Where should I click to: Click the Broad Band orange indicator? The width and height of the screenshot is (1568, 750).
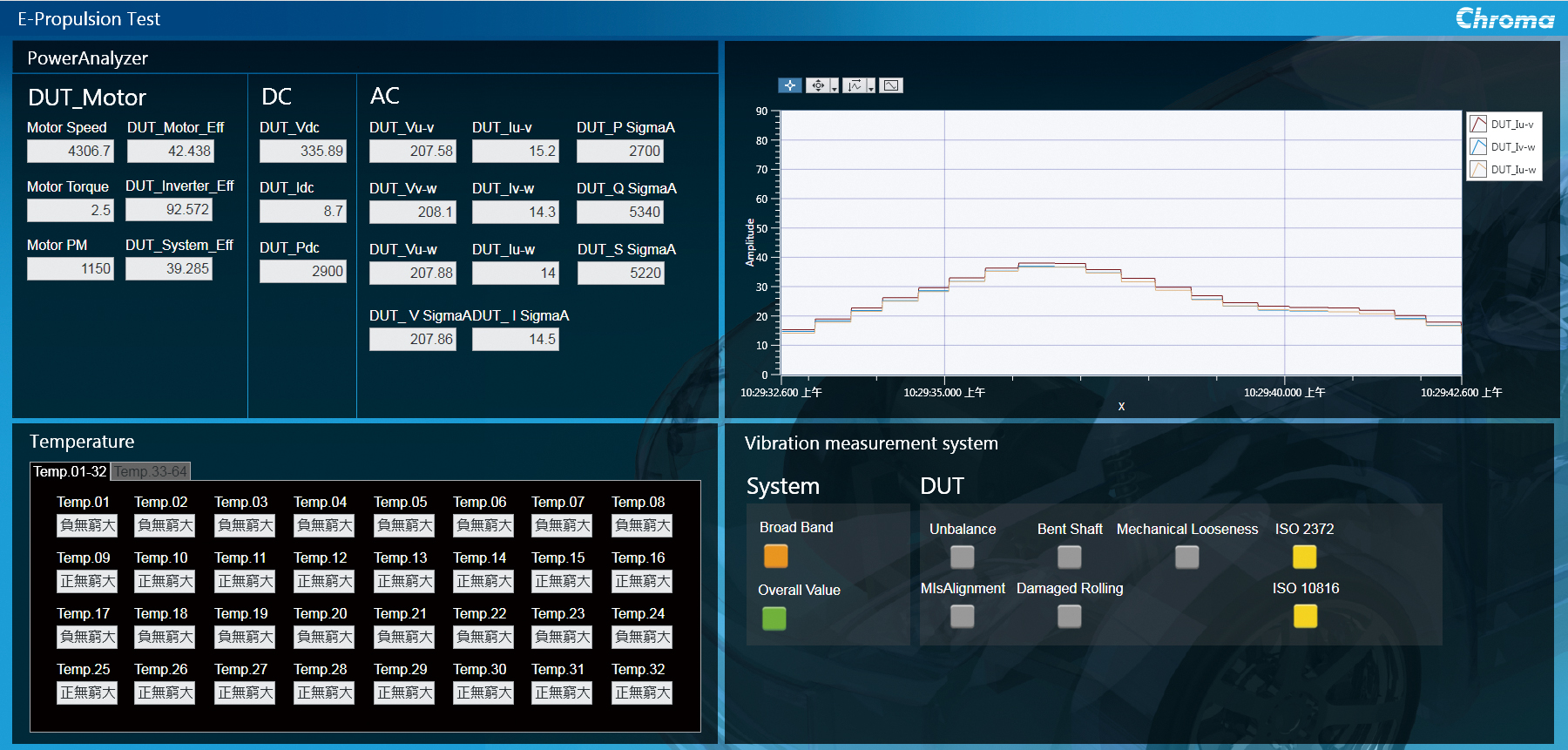tap(775, 556)
